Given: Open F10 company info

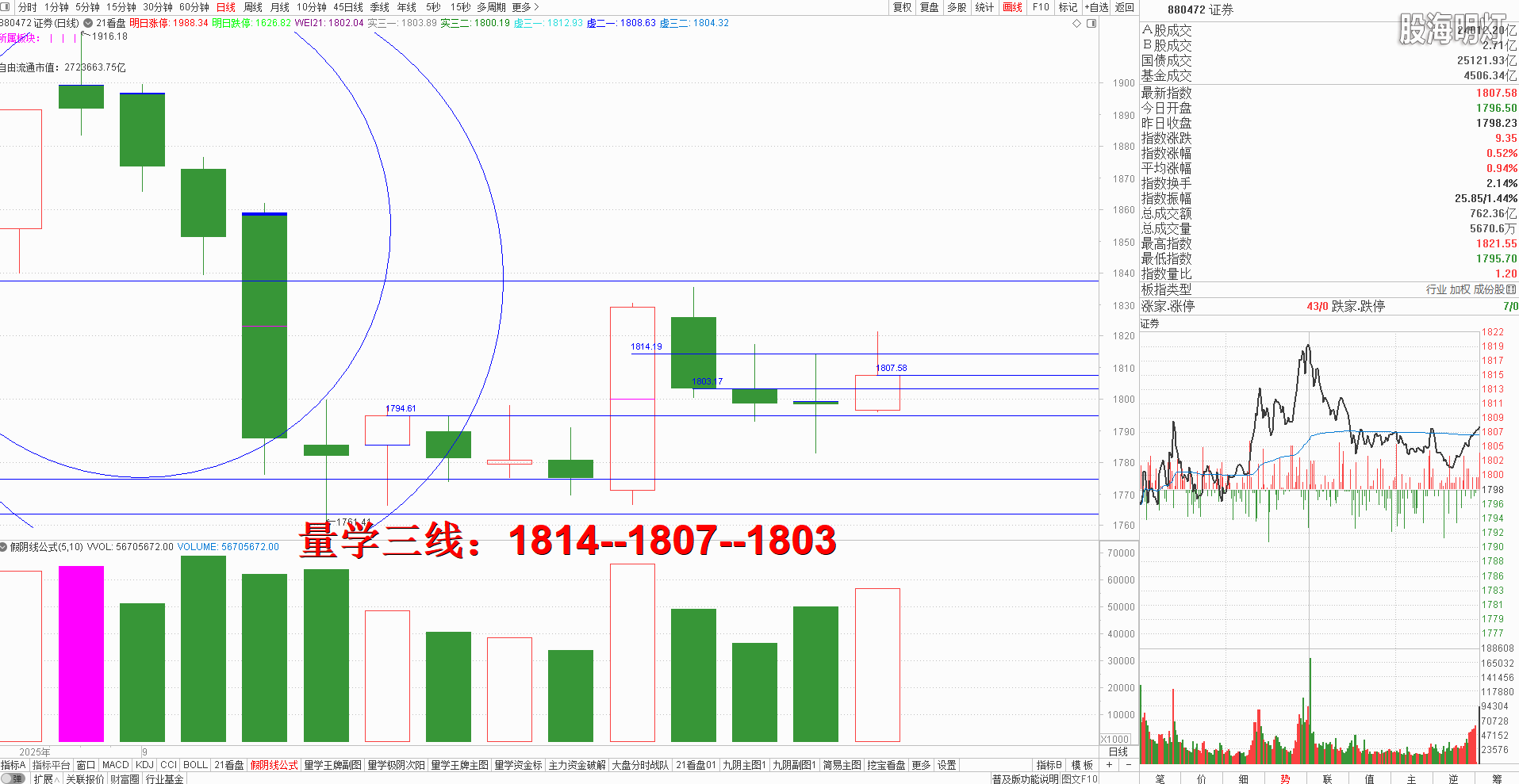Looking at the screenshot, I should coord(1041,7).
